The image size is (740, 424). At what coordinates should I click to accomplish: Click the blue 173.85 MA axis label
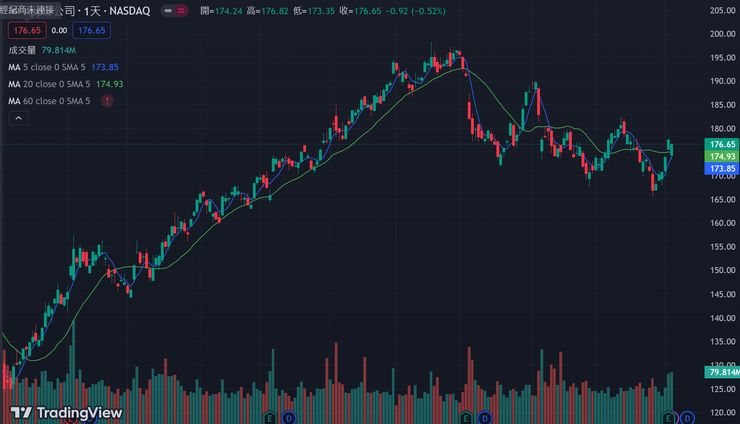click(x=722, y=169)
